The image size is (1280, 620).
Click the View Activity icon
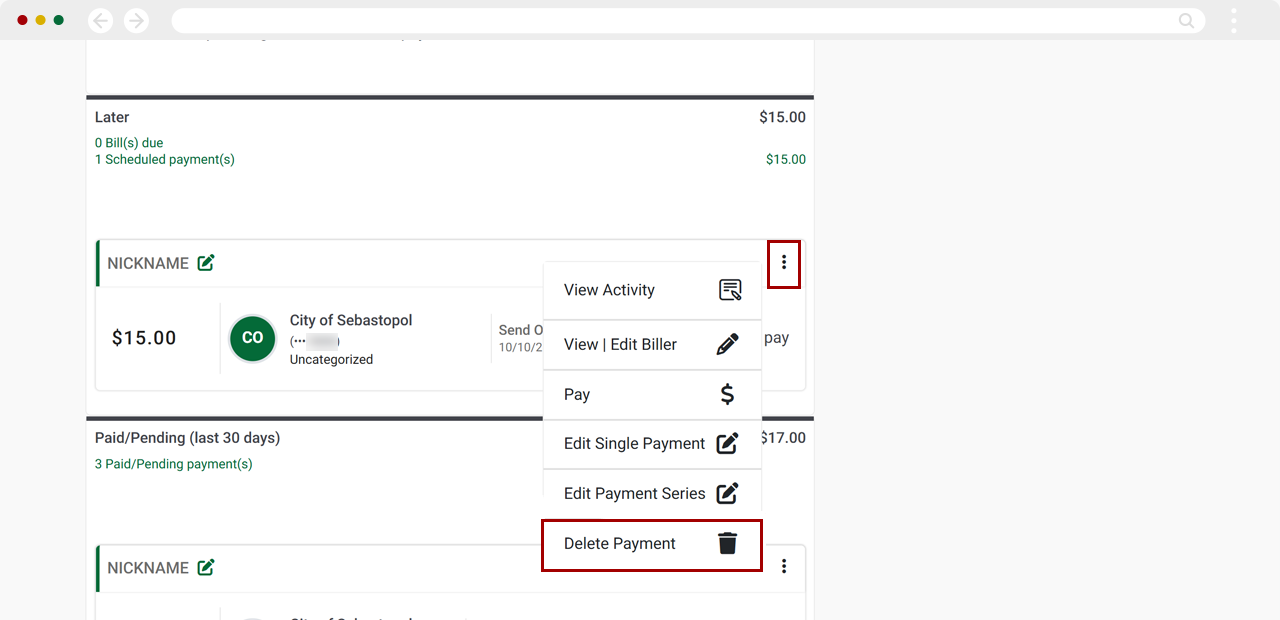click(x=731, y=290)
